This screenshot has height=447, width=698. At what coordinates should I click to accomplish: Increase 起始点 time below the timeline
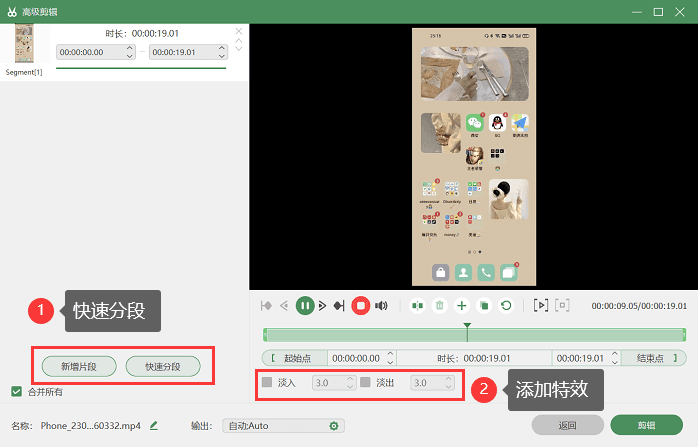pos(390,354)
